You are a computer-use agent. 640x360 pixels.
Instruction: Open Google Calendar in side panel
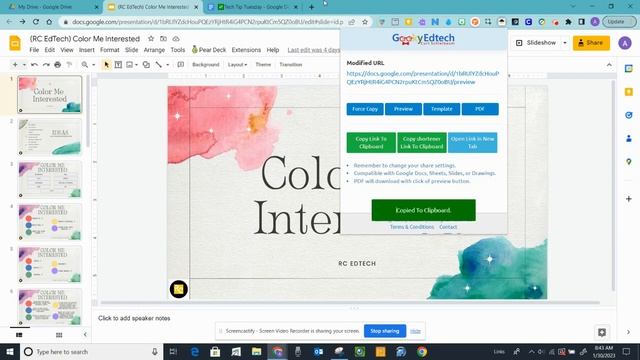629,69
